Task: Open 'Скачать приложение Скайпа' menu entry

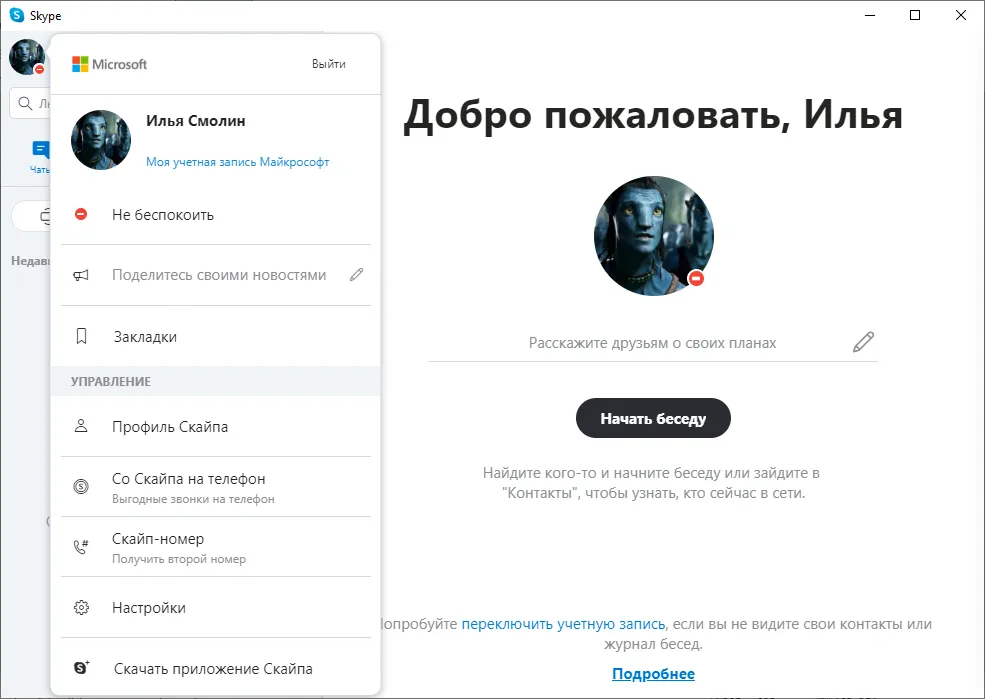Action: click(216, 668)
